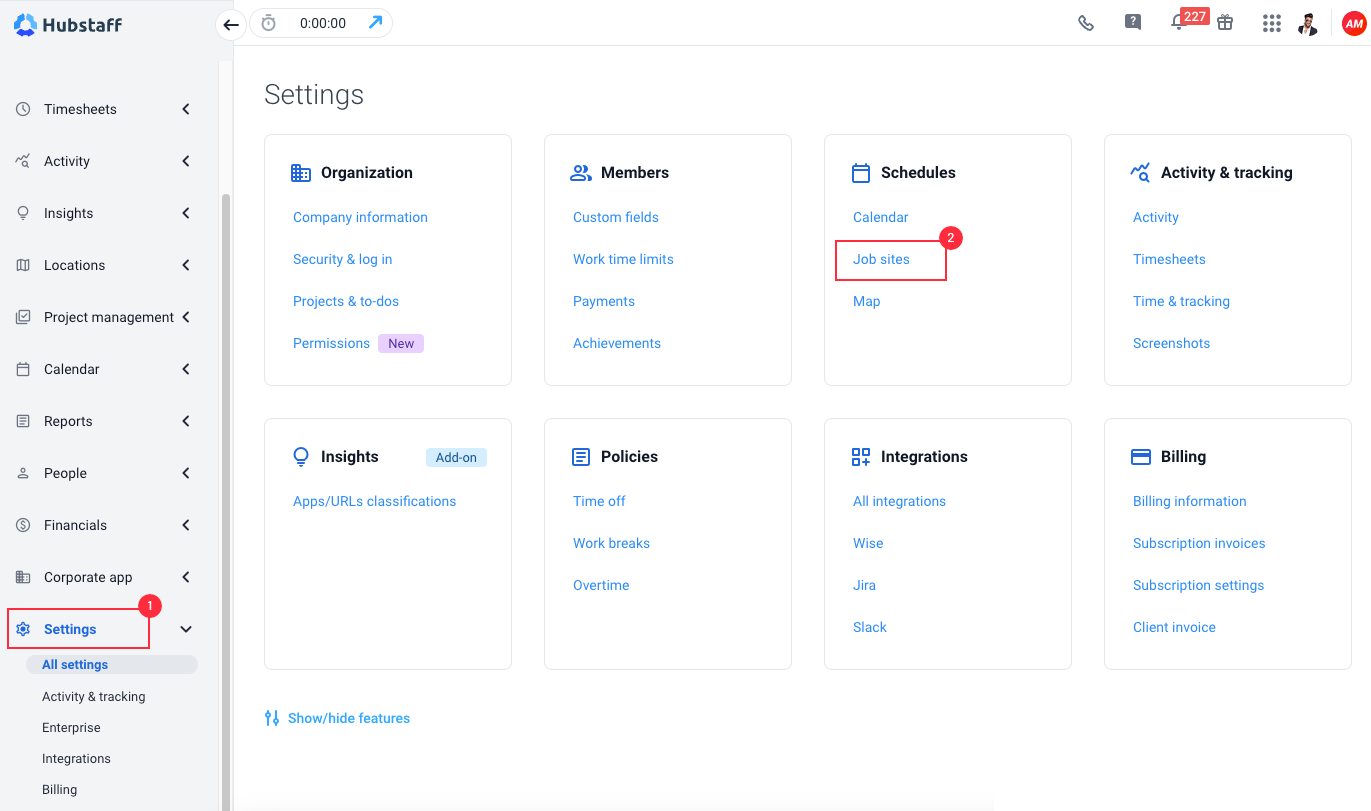Open Job sites link under Schedules
The image size is (1371, 811).
pyautogui.click(x=881, y=259)
